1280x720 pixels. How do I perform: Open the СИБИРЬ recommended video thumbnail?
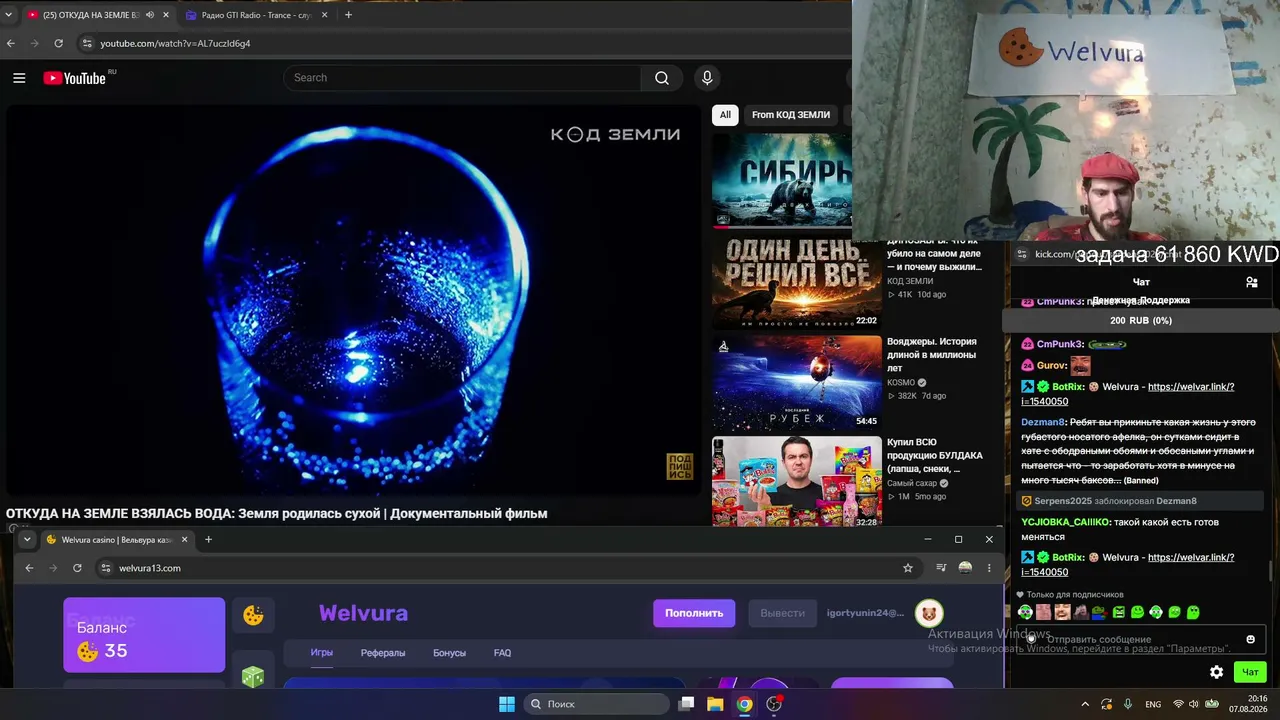click(x=782, y=181)
